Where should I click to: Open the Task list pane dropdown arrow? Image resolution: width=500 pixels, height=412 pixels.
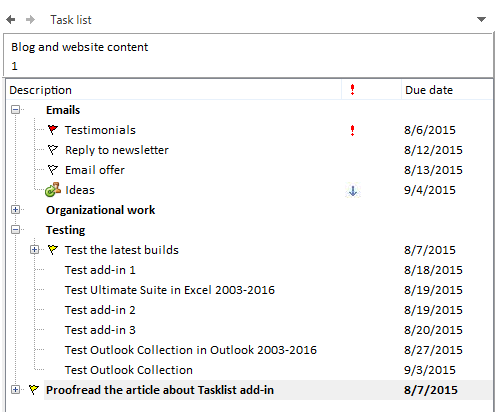coord(481,19)
